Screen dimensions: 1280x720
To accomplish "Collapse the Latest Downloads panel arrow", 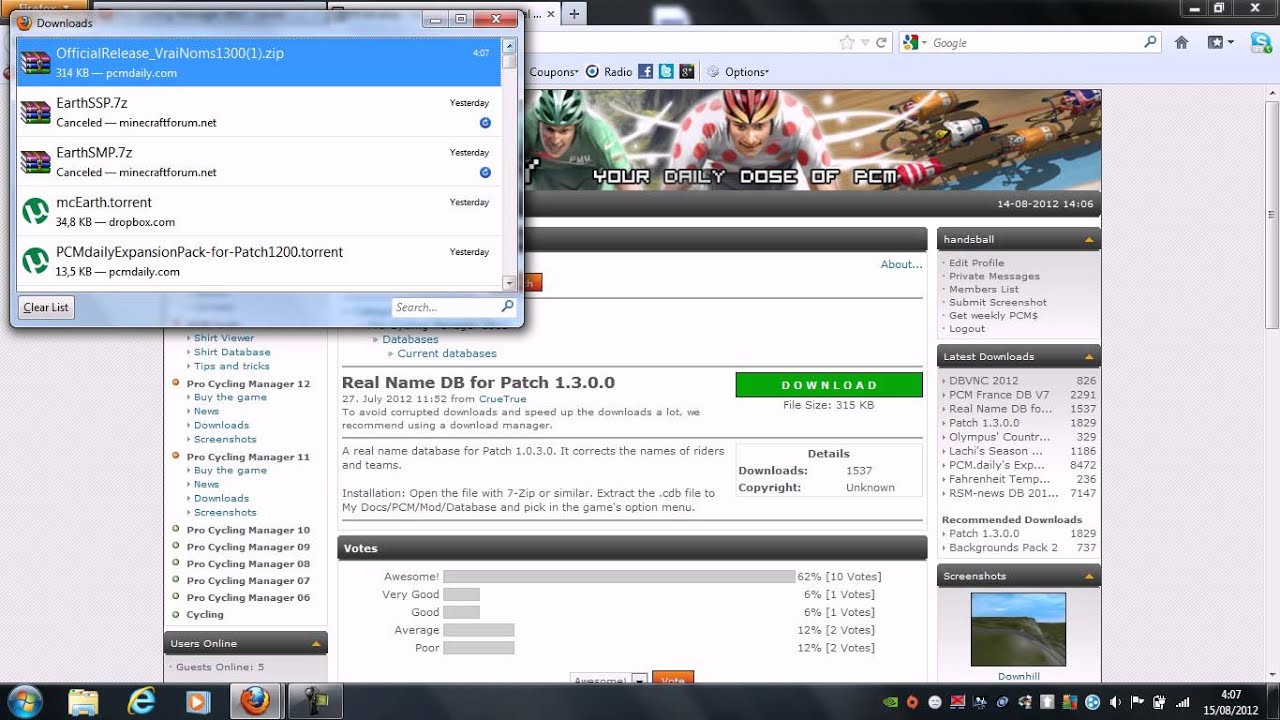I will 1088,357.
